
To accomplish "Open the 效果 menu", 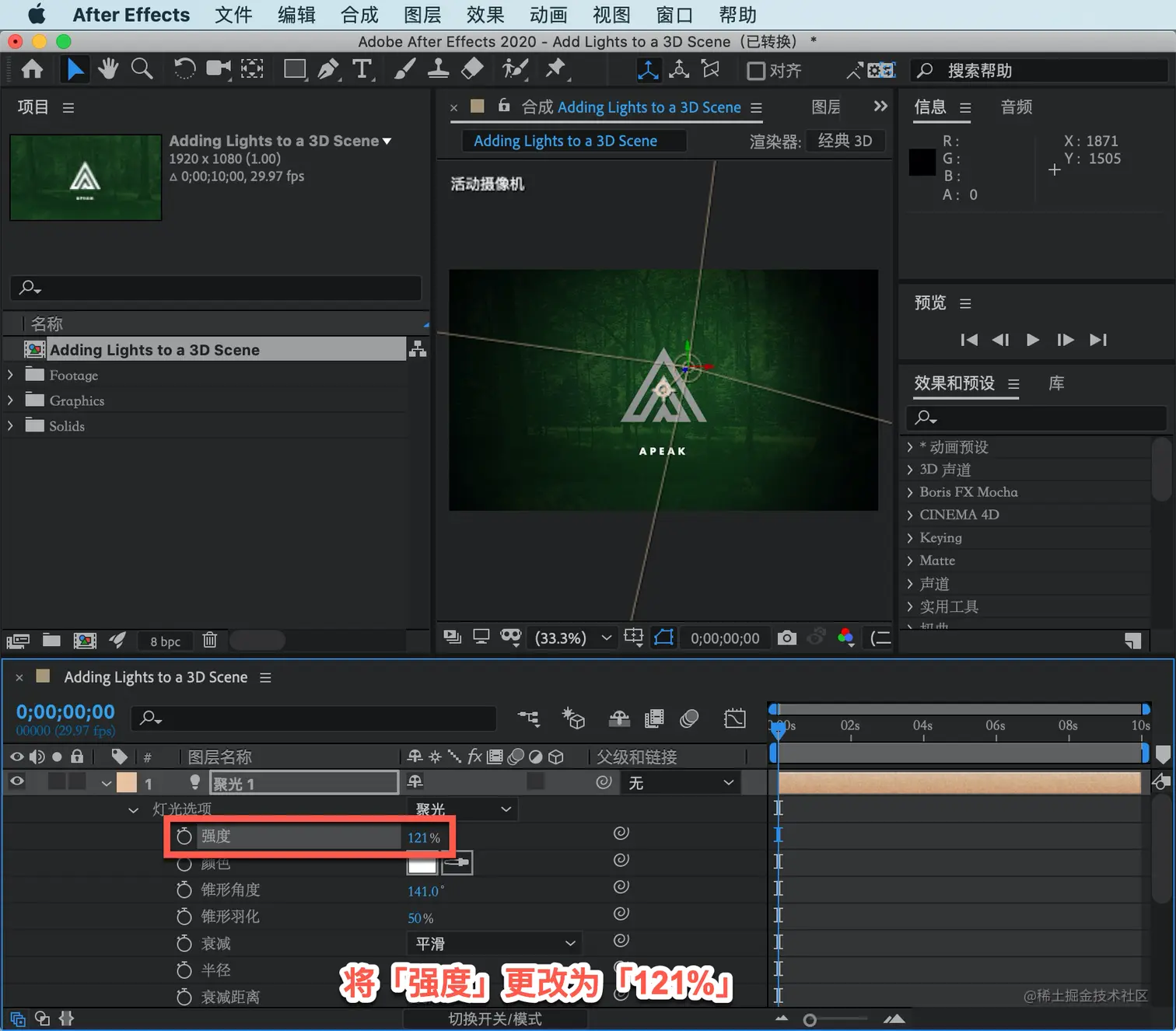I will coord(485,15).
